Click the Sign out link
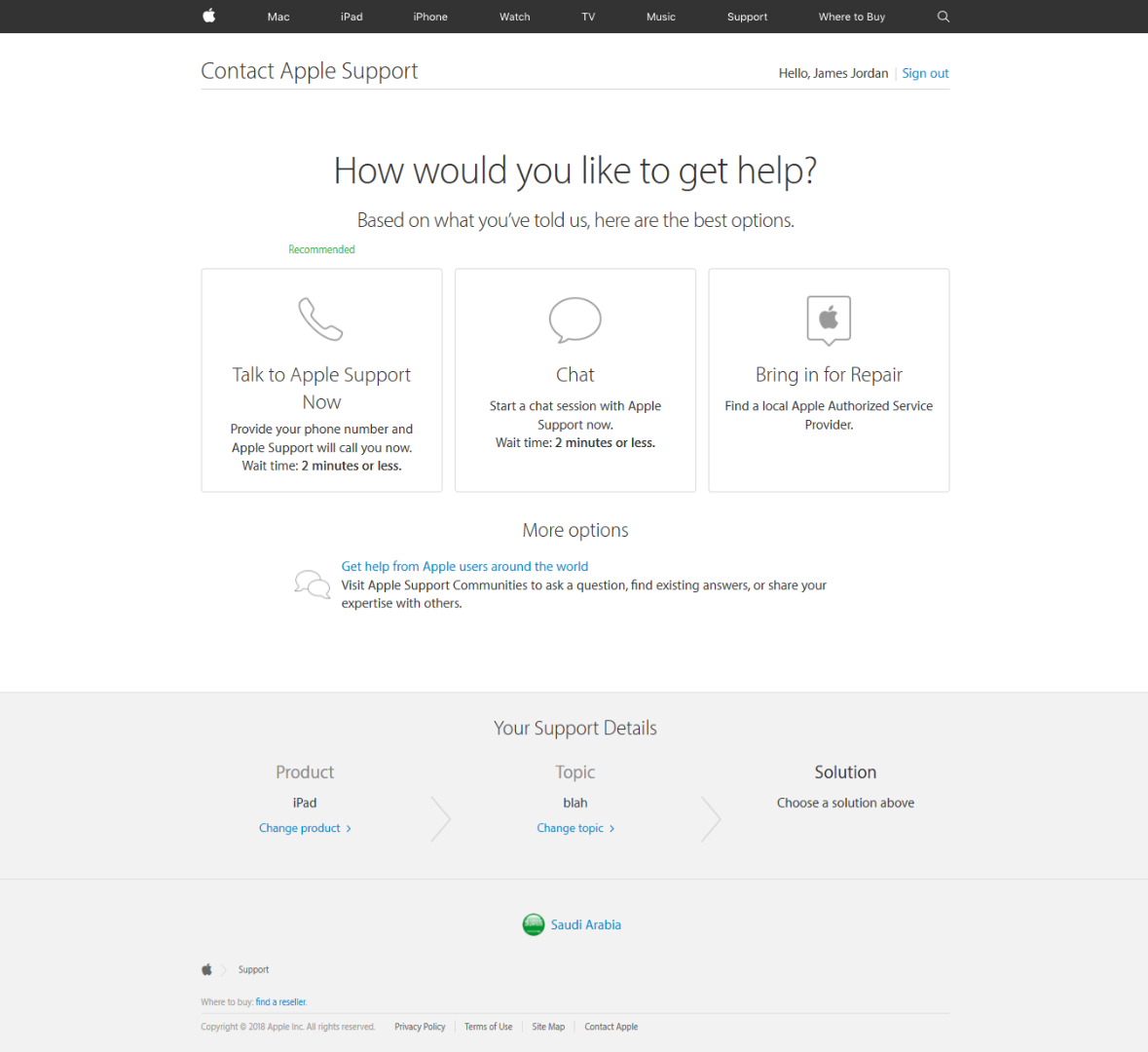Image resolution: width=1148 pixels, height=1052 pixels. (925, 73)
